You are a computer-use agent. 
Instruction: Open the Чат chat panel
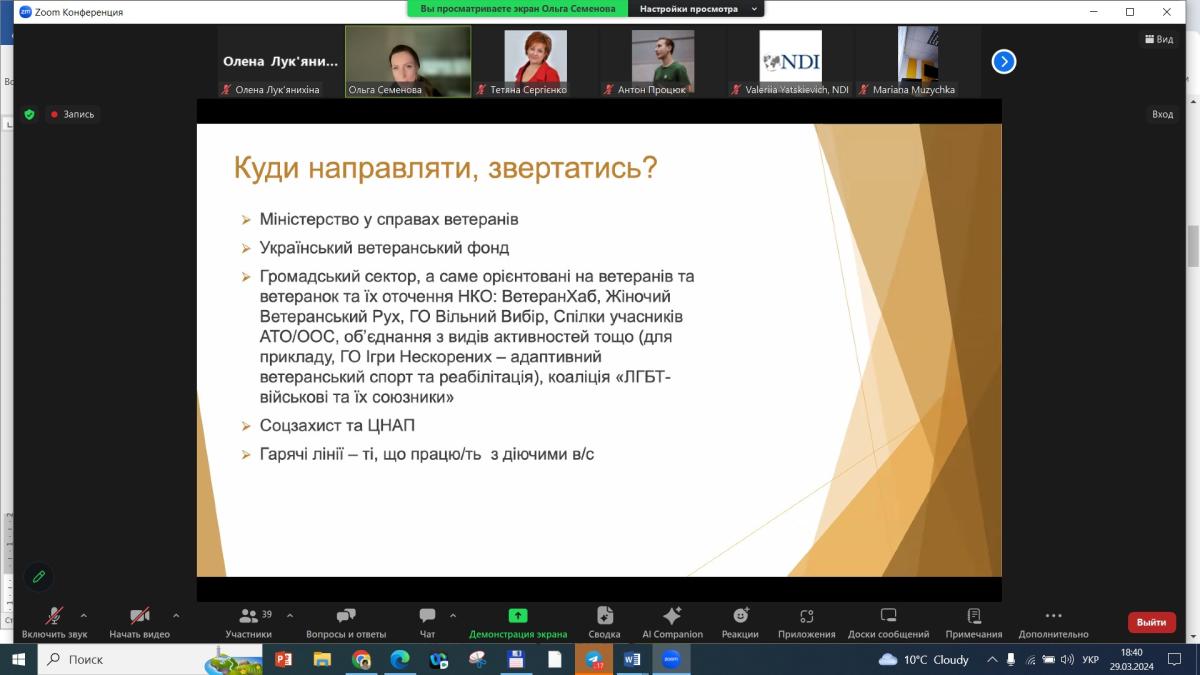[427, 622]
